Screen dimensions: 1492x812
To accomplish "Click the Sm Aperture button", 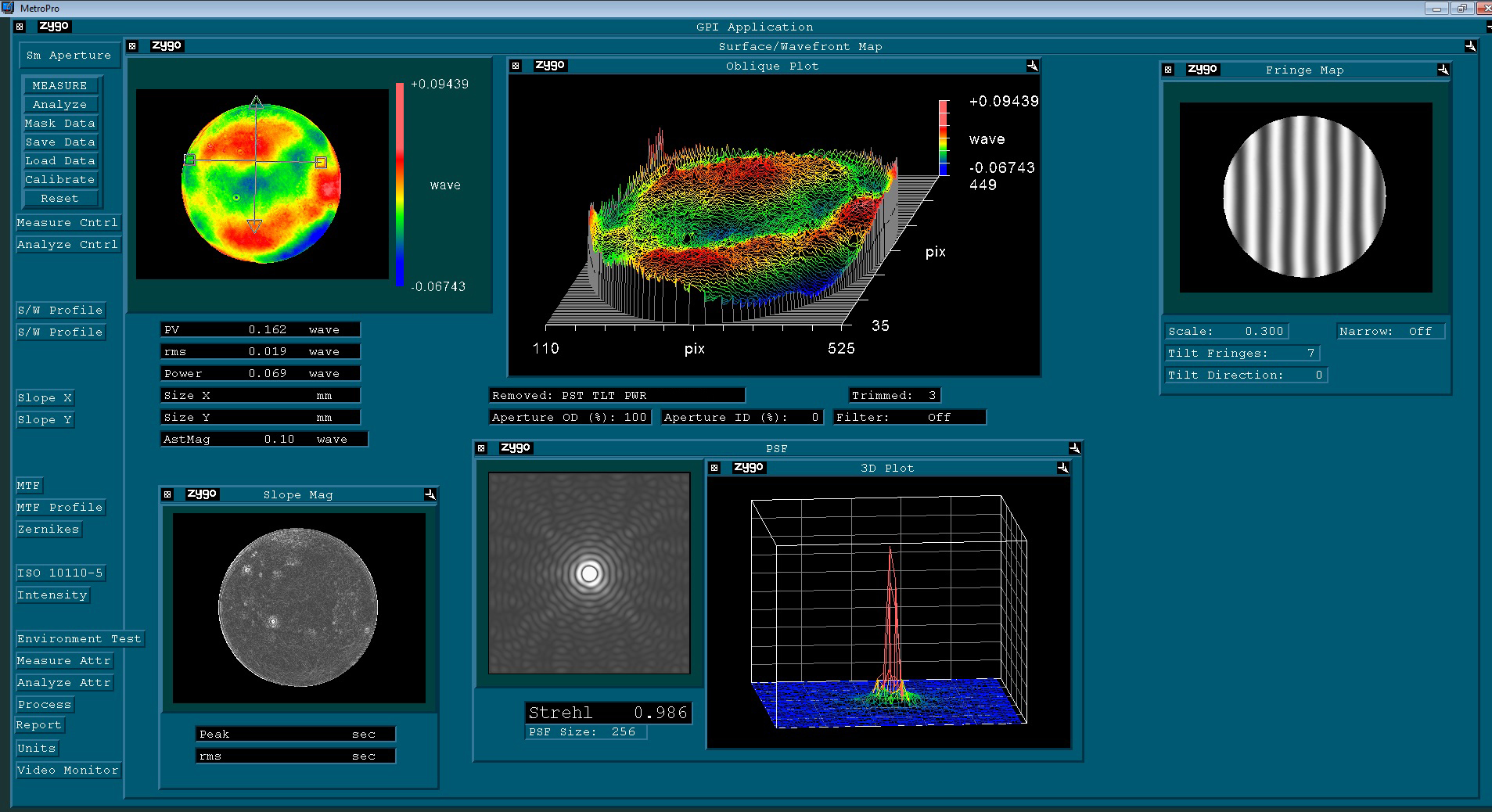I will tap(69, 55).
